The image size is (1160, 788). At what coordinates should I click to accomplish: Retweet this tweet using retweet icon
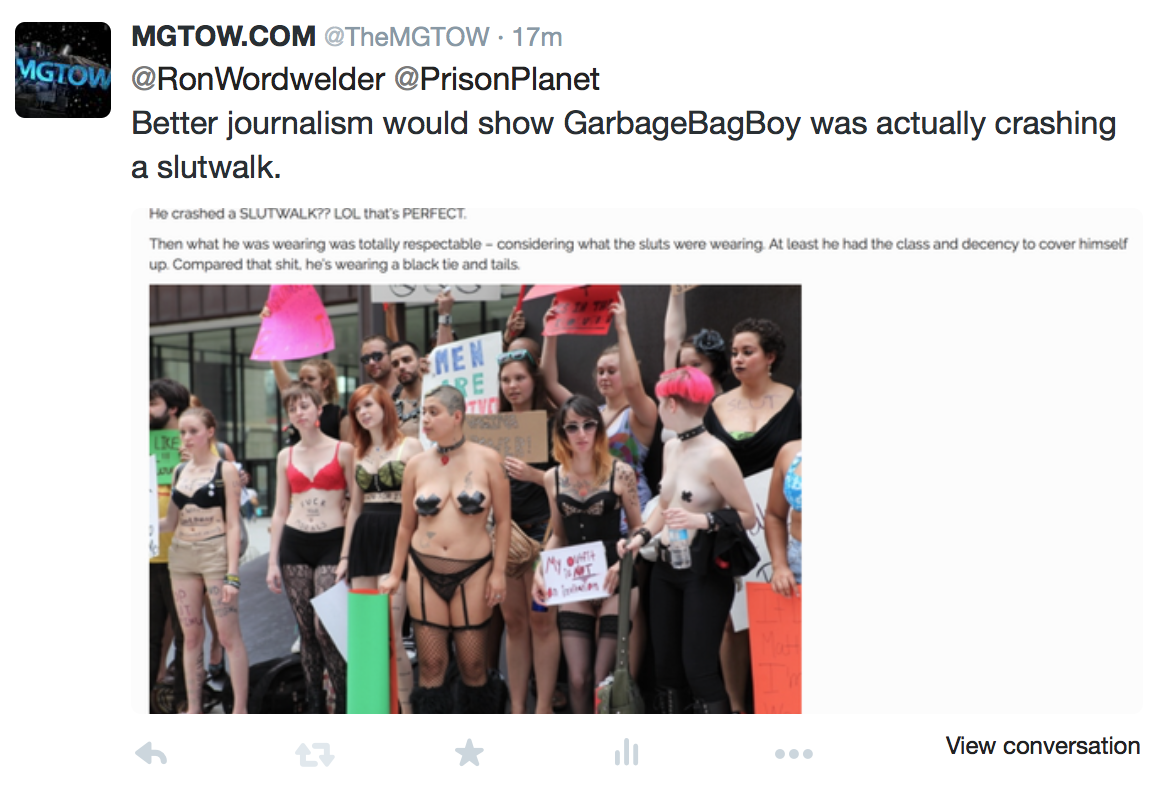(314, 755)
